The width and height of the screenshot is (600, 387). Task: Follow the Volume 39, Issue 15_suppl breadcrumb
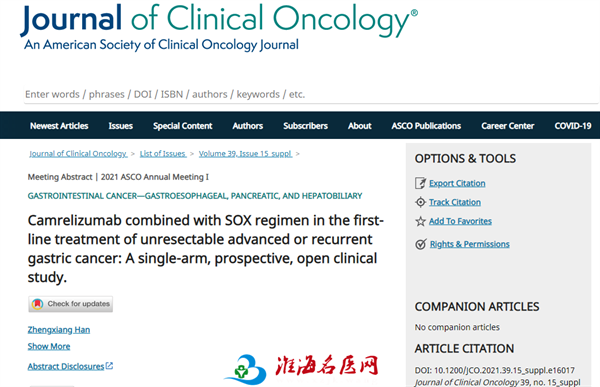coord(245,153)
